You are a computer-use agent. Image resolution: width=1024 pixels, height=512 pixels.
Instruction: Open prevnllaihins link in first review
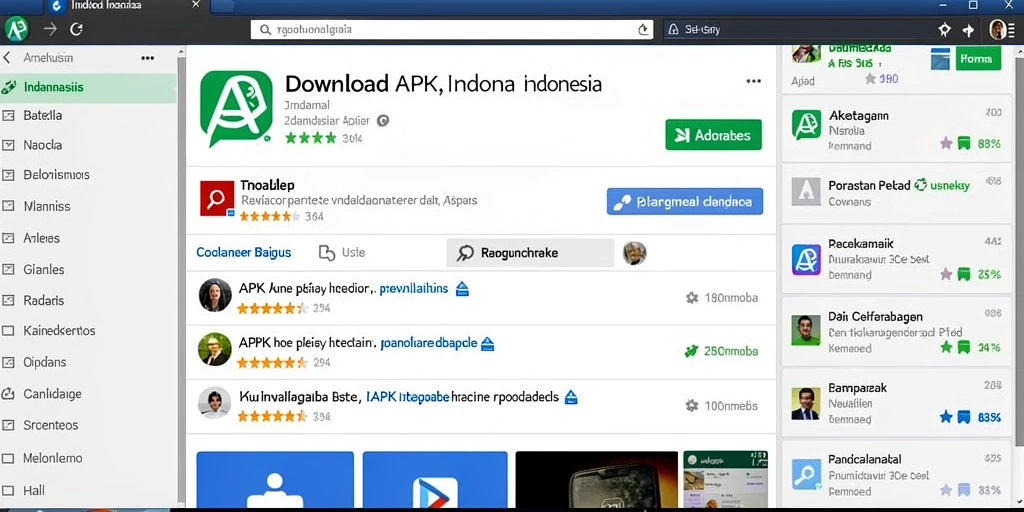(414, 288)
